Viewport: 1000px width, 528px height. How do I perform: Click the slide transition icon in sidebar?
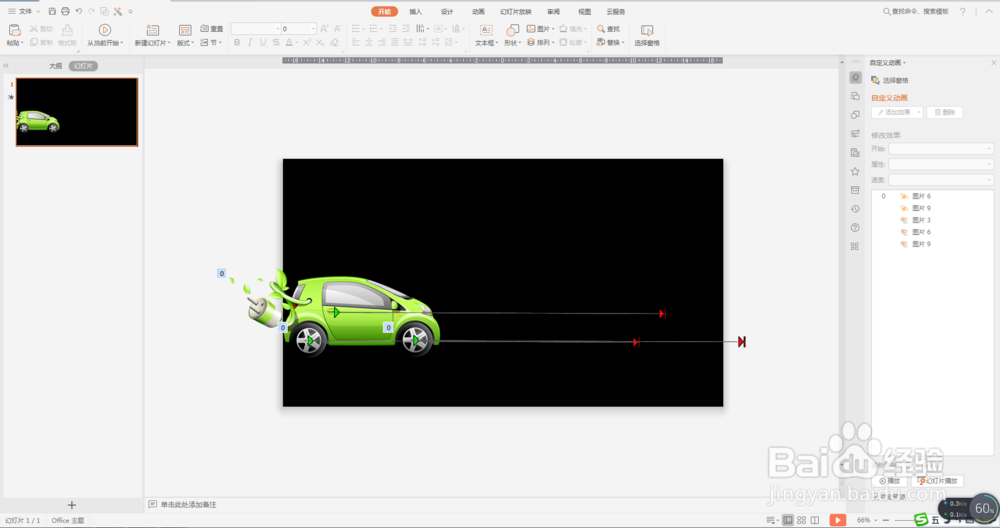(x=855, y=96)
